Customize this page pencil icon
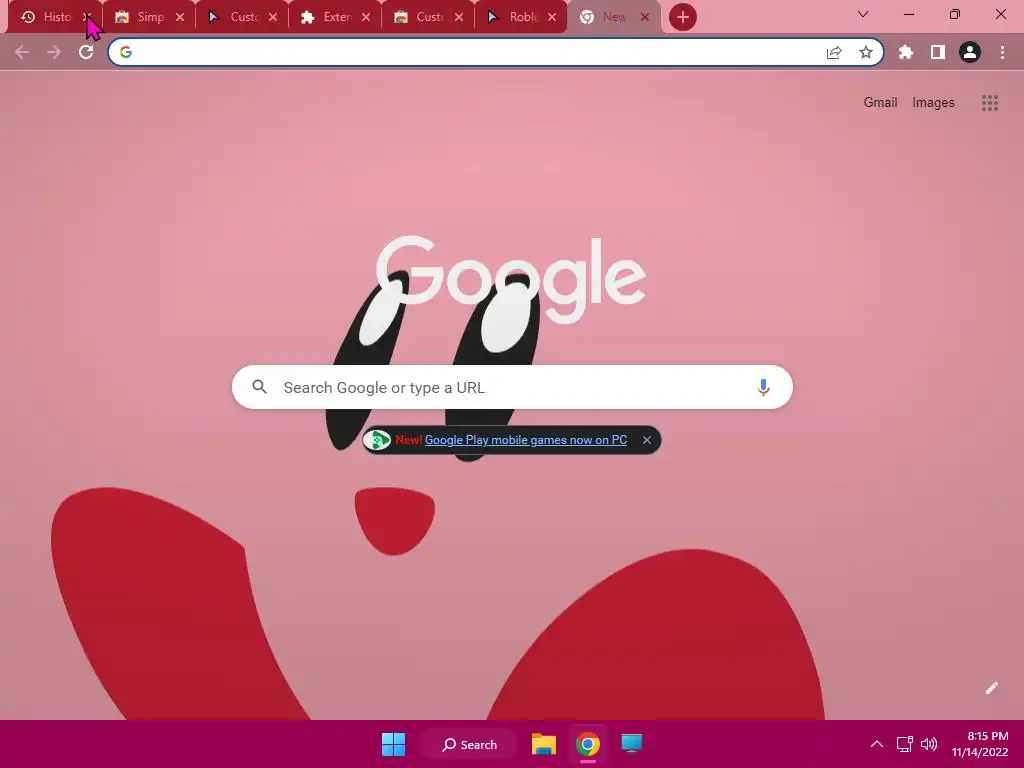Viewport: 1024px width, 768px height. pos(991,688)
